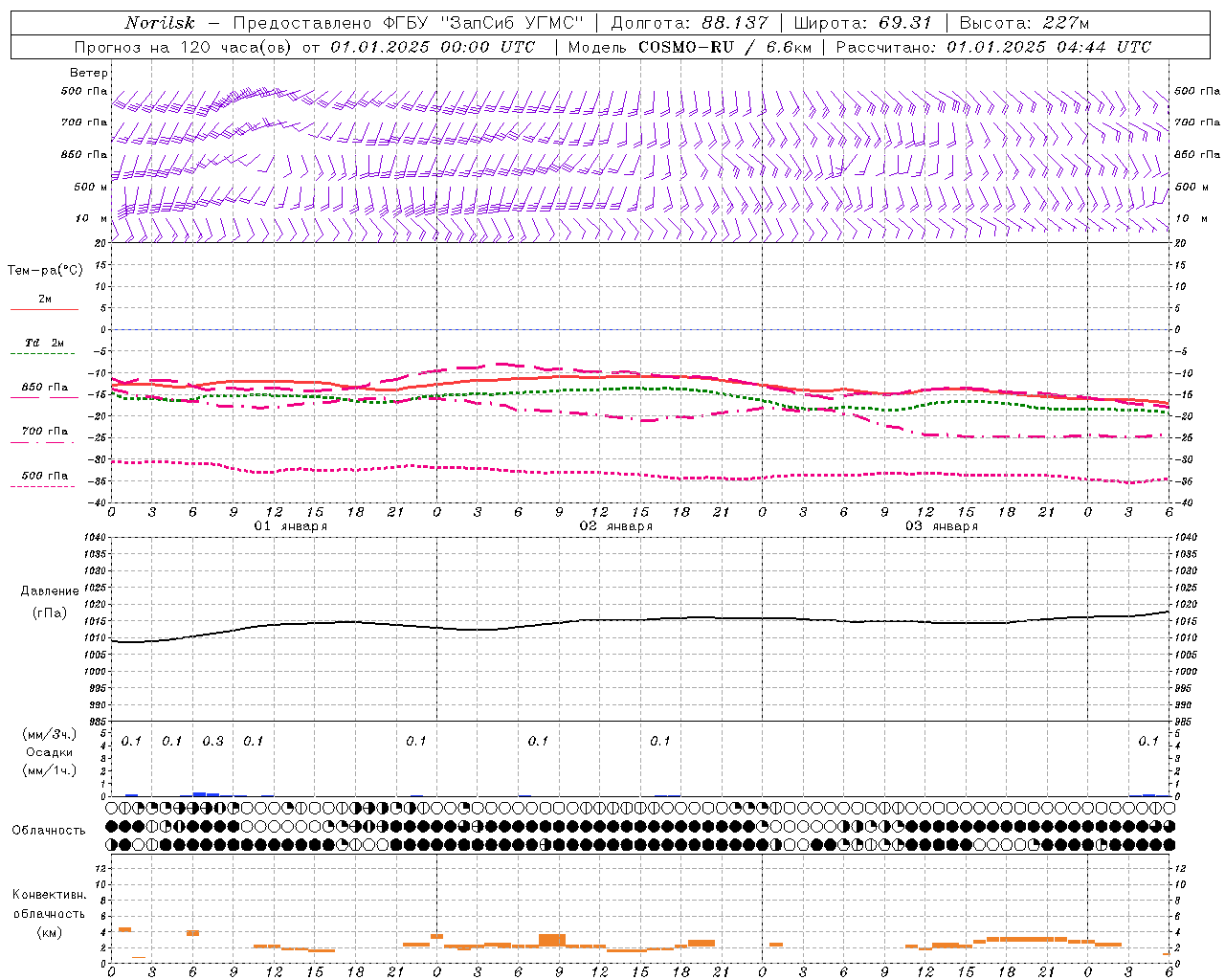Image resolution: width=1225 pixels, height=980 pixels.
Task: Click the station name Norilsk in the header
Action: pos(160,23)
